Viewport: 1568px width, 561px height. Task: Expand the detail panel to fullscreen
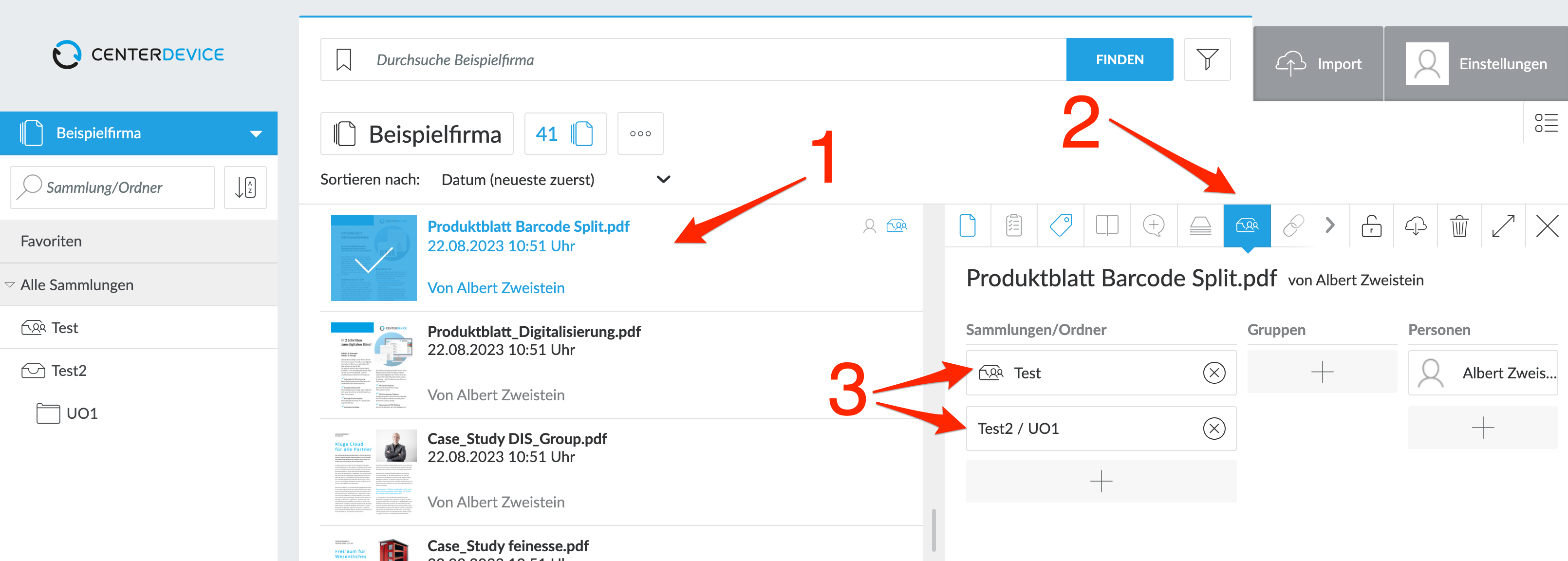1504,226
